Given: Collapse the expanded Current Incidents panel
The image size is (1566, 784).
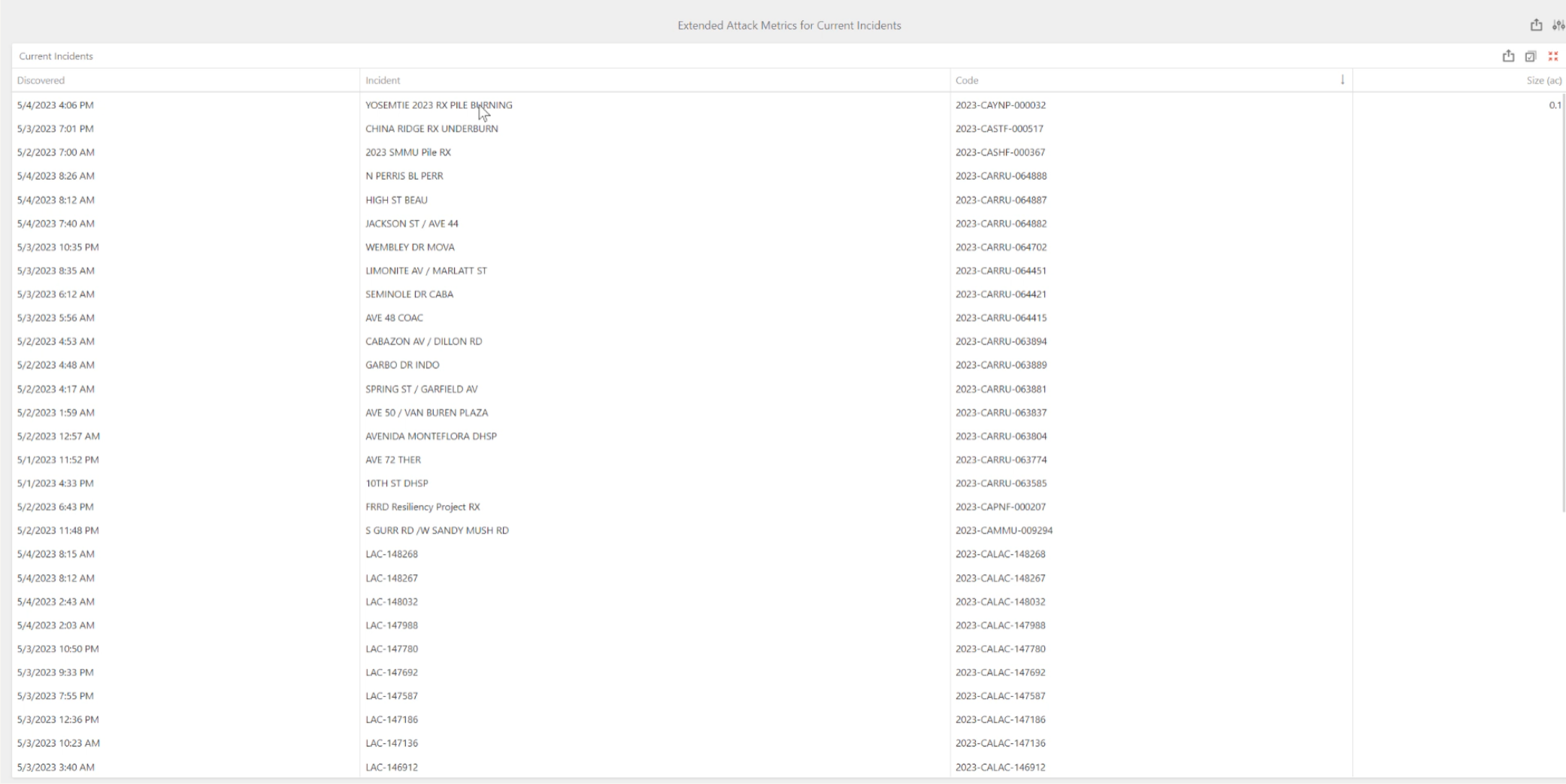Looking at the screenshot, I should (1552, 56).
